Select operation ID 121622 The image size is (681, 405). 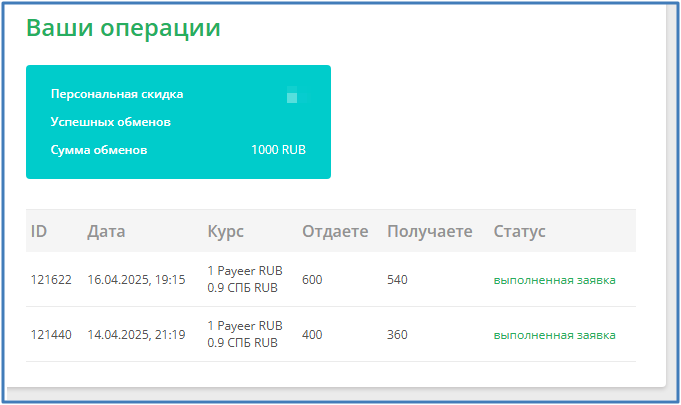pyautogui.click(x=51, y=280)
